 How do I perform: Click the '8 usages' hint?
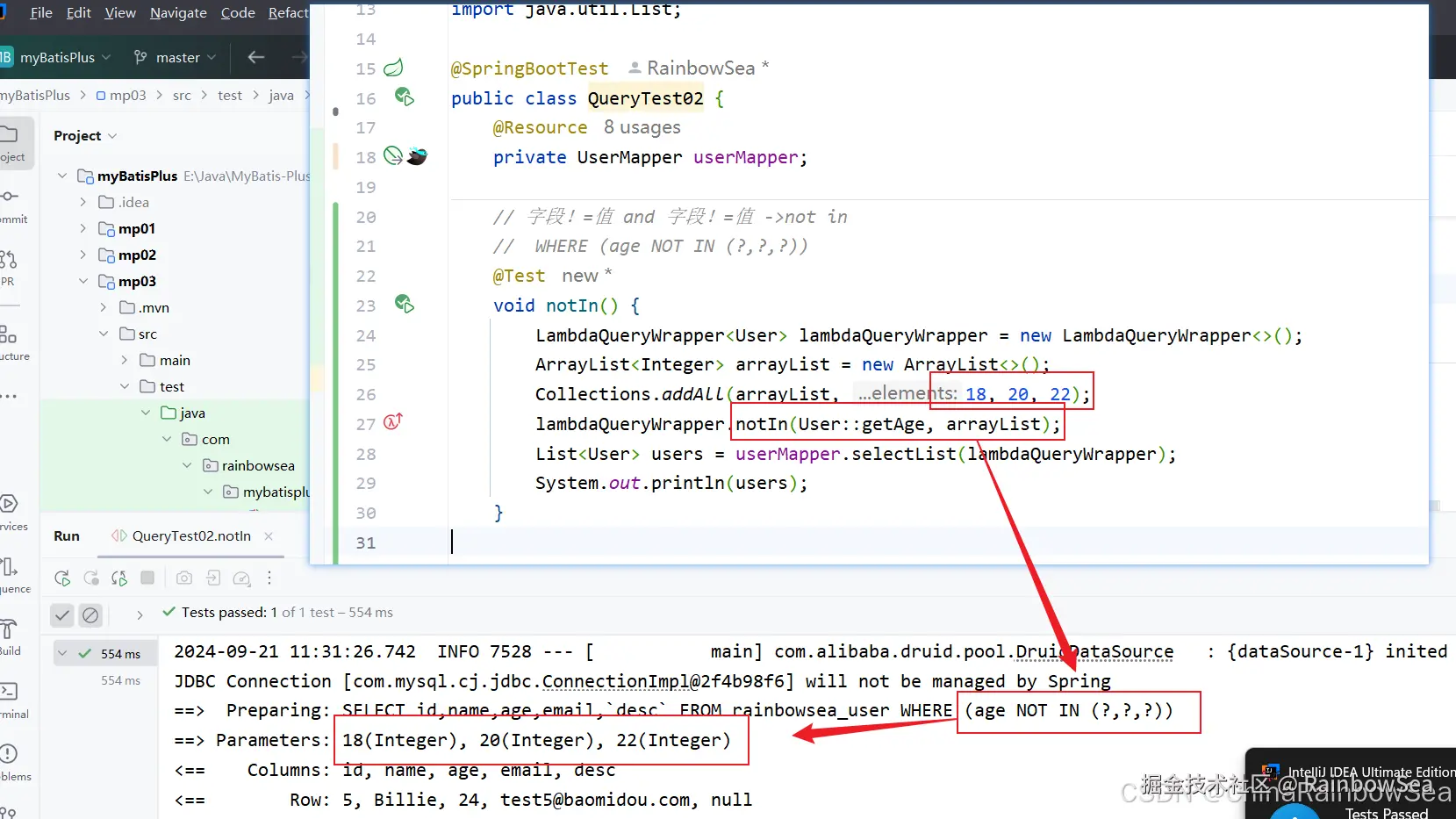tap(642, 127)
